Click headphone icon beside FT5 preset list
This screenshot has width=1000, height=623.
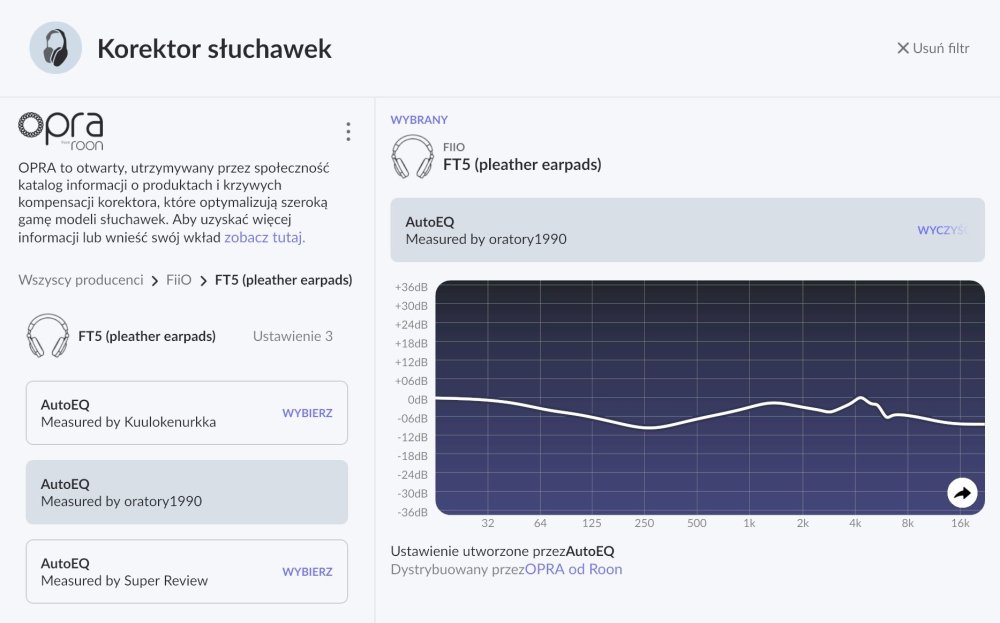coord(48,336)
